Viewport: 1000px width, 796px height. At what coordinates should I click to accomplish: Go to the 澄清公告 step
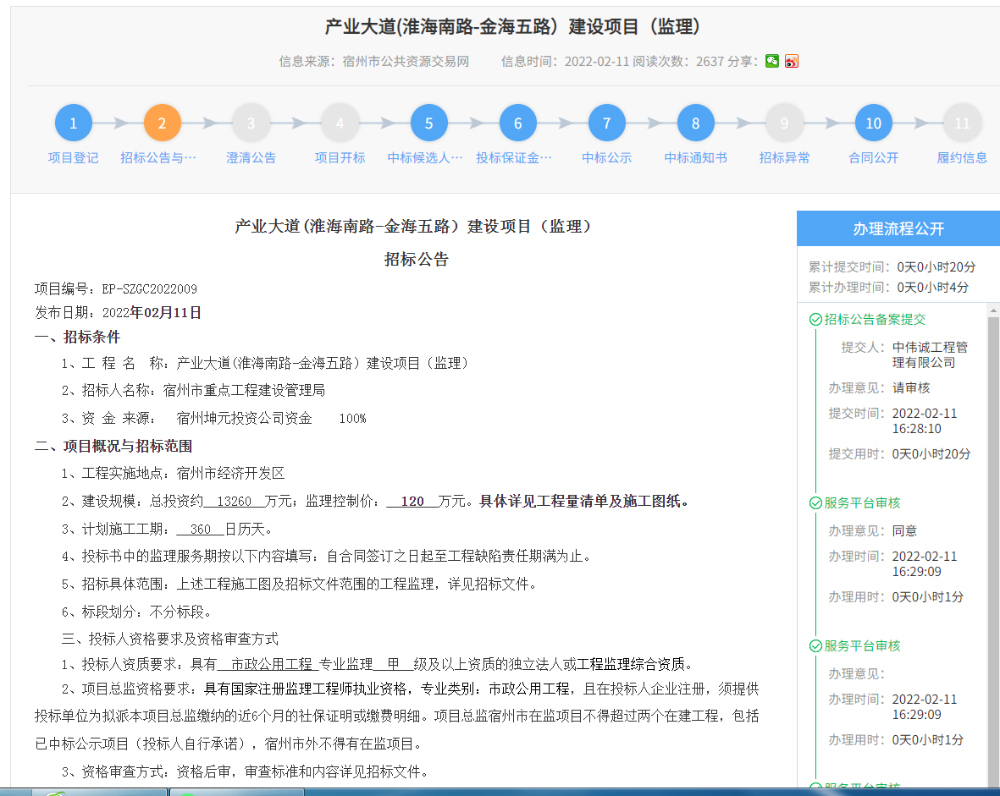(251, 158)
